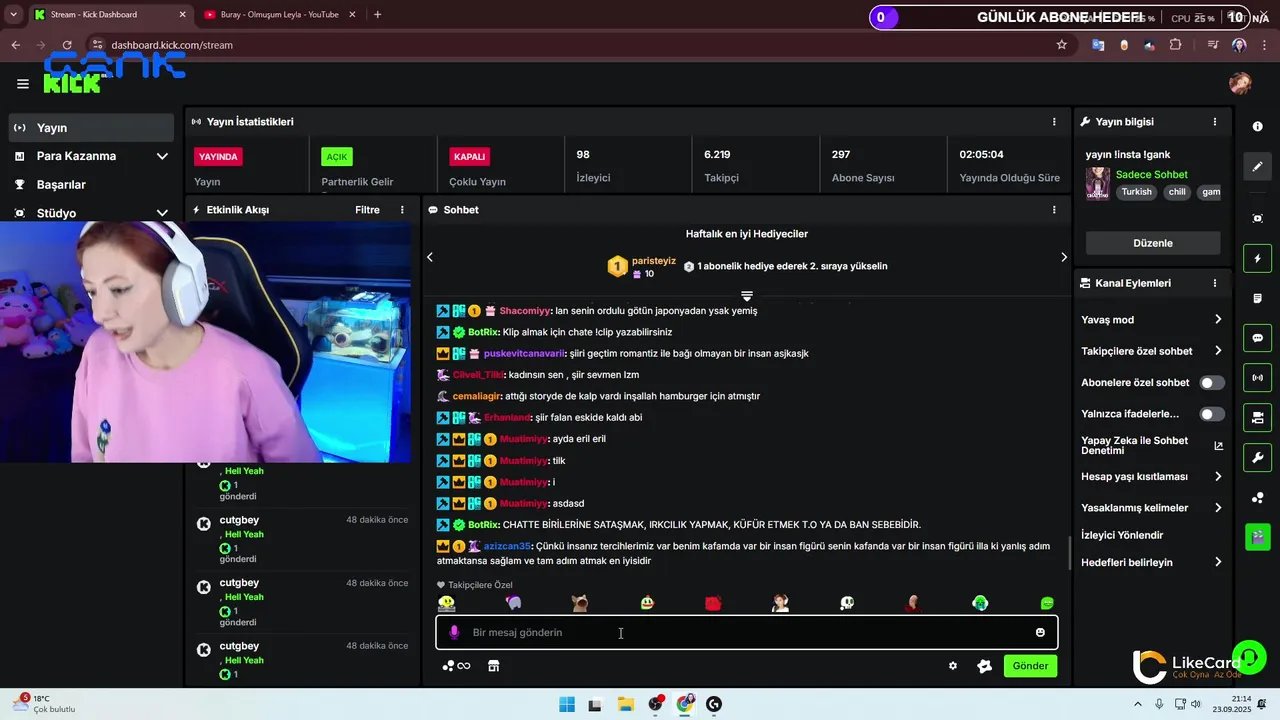Click the Turkish tag chip

tap(1136, 192)
